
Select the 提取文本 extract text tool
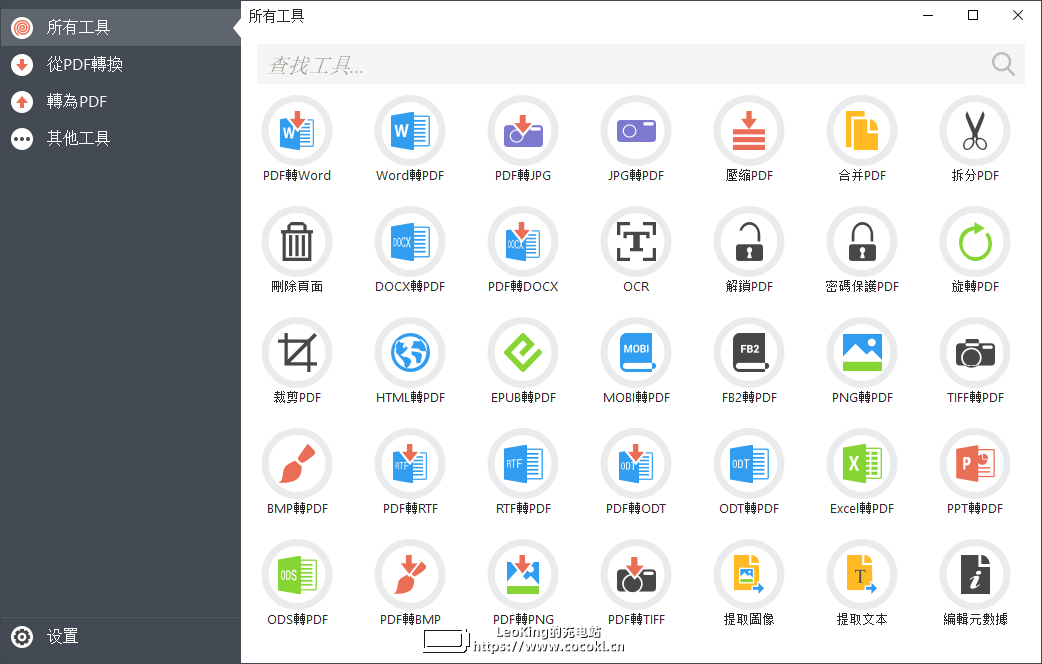click(x=861, y=575)
